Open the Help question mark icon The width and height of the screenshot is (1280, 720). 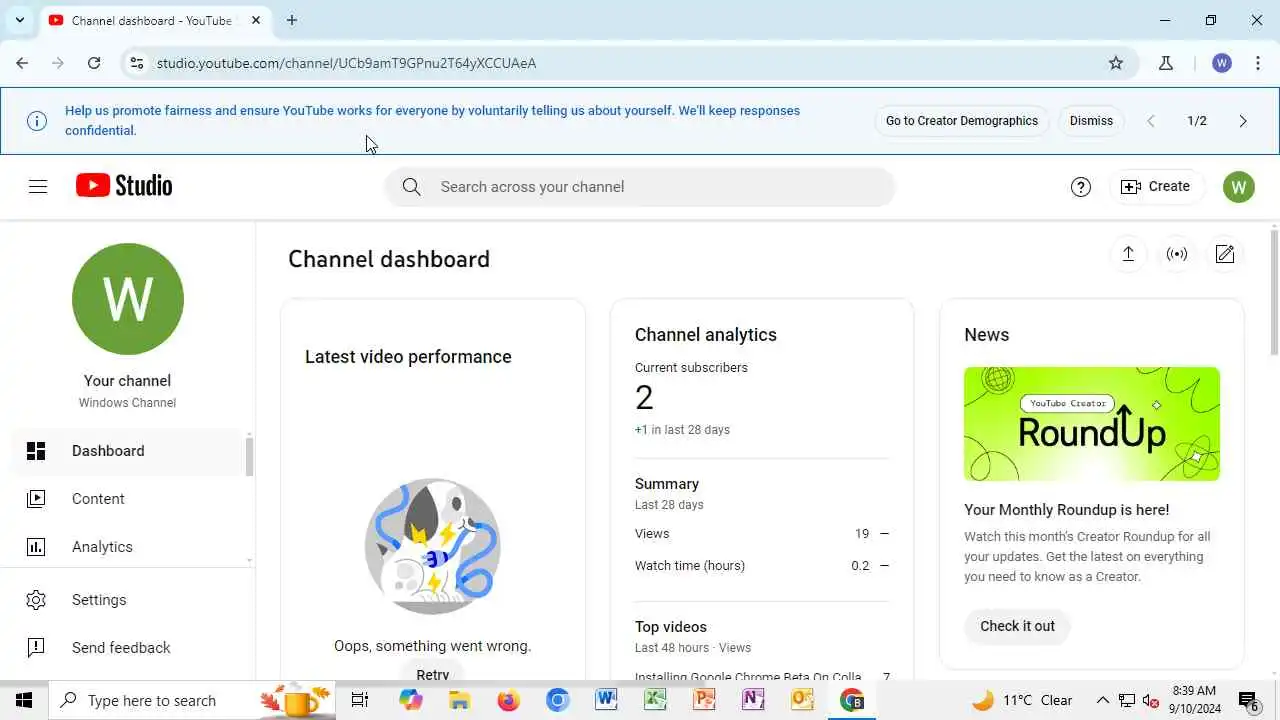1081,187
